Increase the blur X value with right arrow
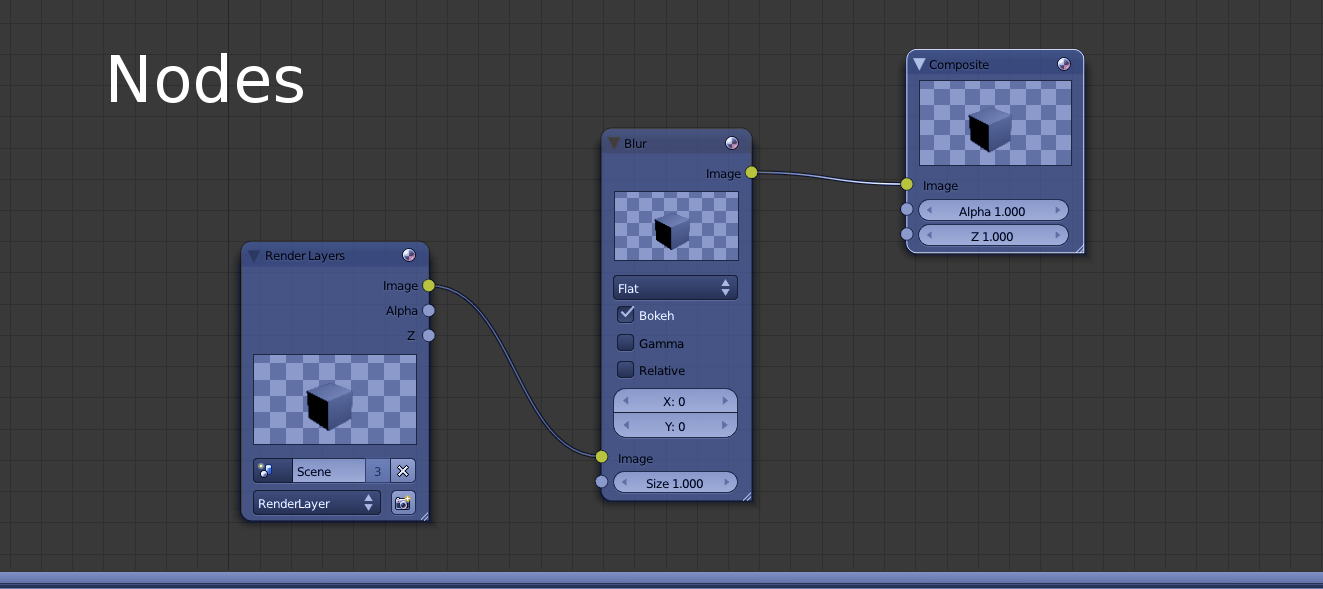Viewport: 1323px width, 589px height. click(725, 401)
